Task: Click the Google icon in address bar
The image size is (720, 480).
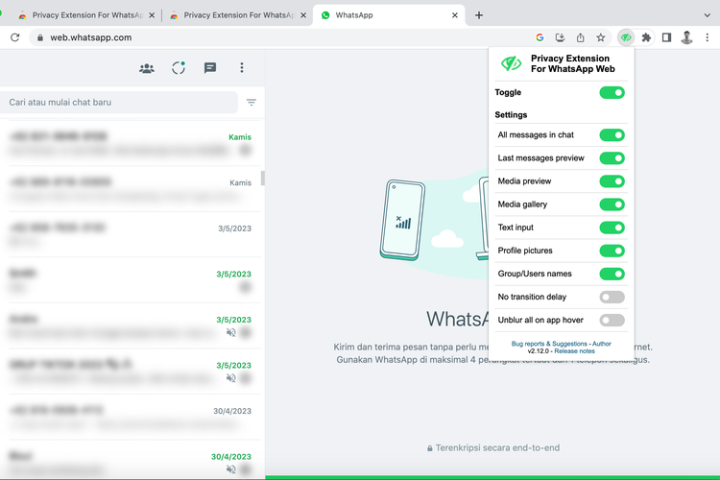Action: (x=540, y=38)
